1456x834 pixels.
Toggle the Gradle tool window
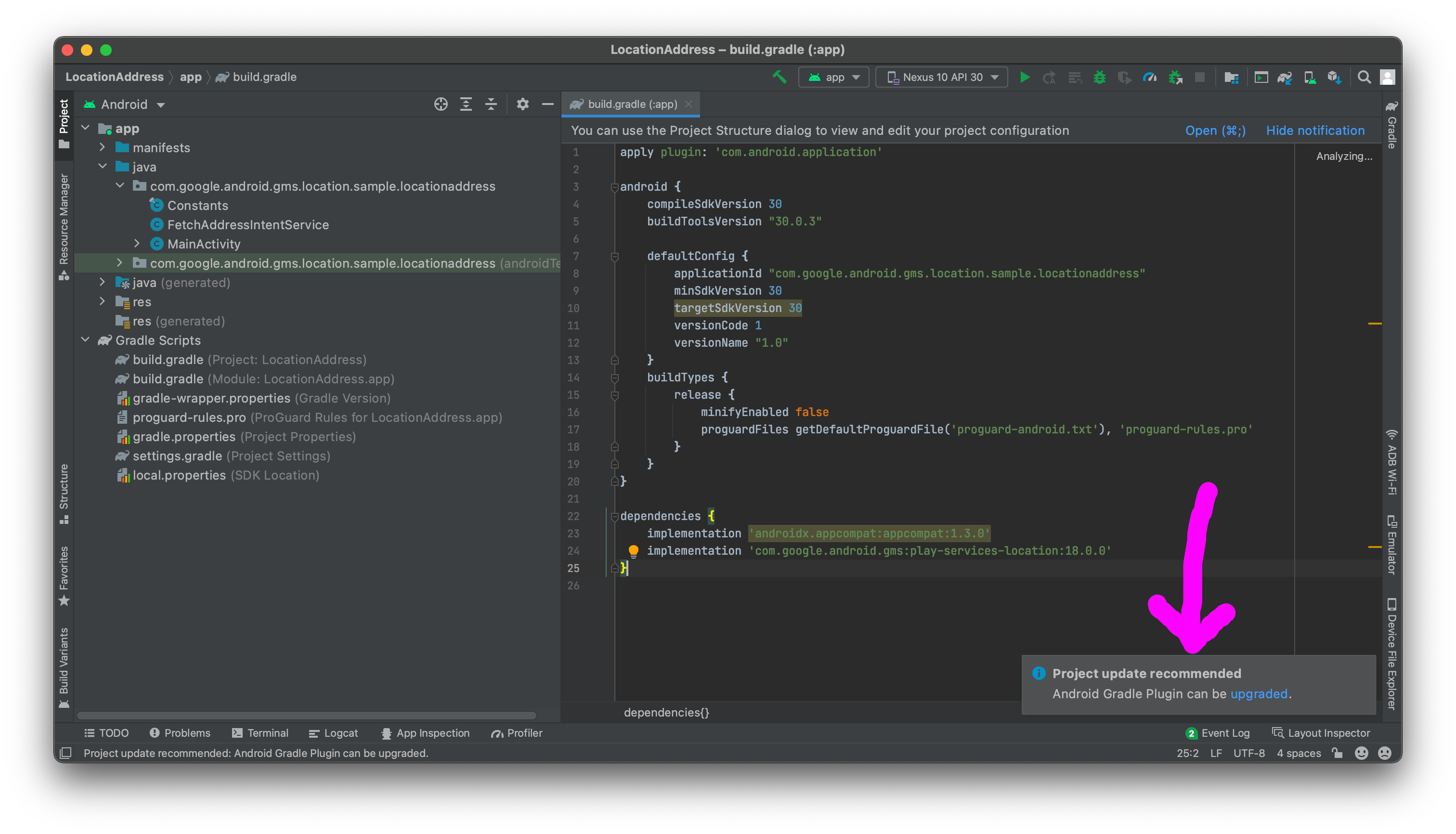(1391, 124)
